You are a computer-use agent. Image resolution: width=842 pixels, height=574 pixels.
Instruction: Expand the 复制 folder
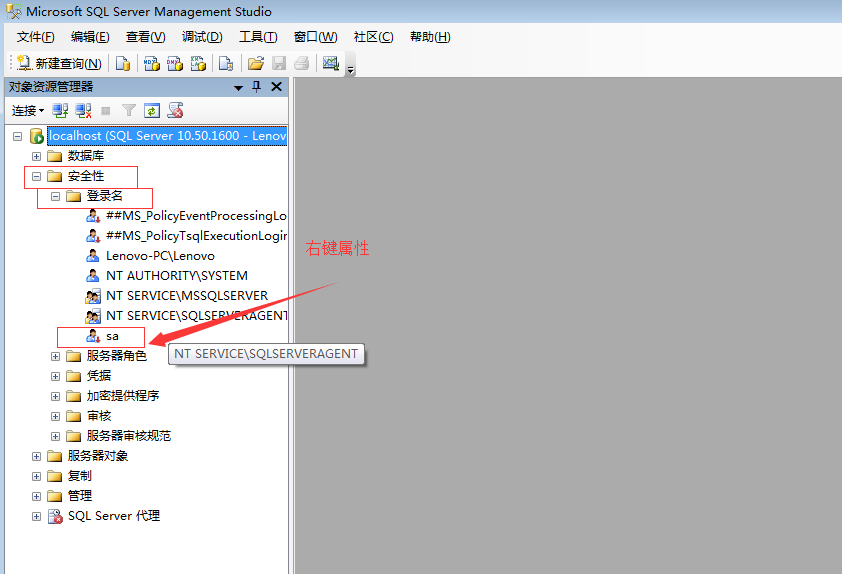[37, 476]
